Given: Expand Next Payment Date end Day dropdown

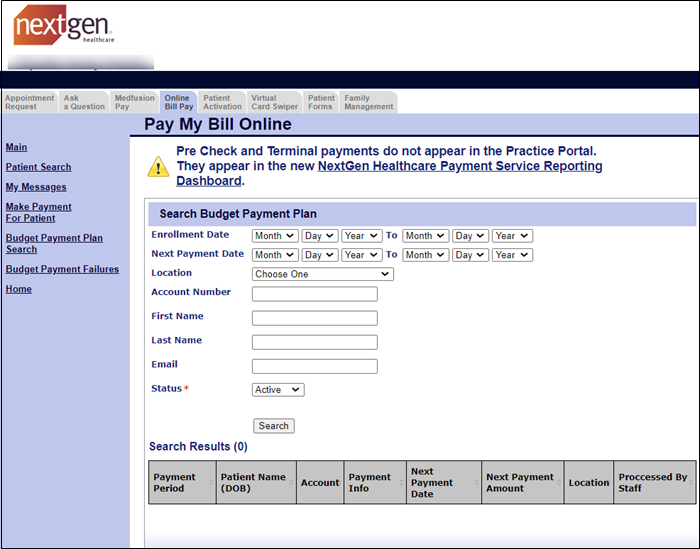Looking at the screenshot, I should click(x=470, y=255).
